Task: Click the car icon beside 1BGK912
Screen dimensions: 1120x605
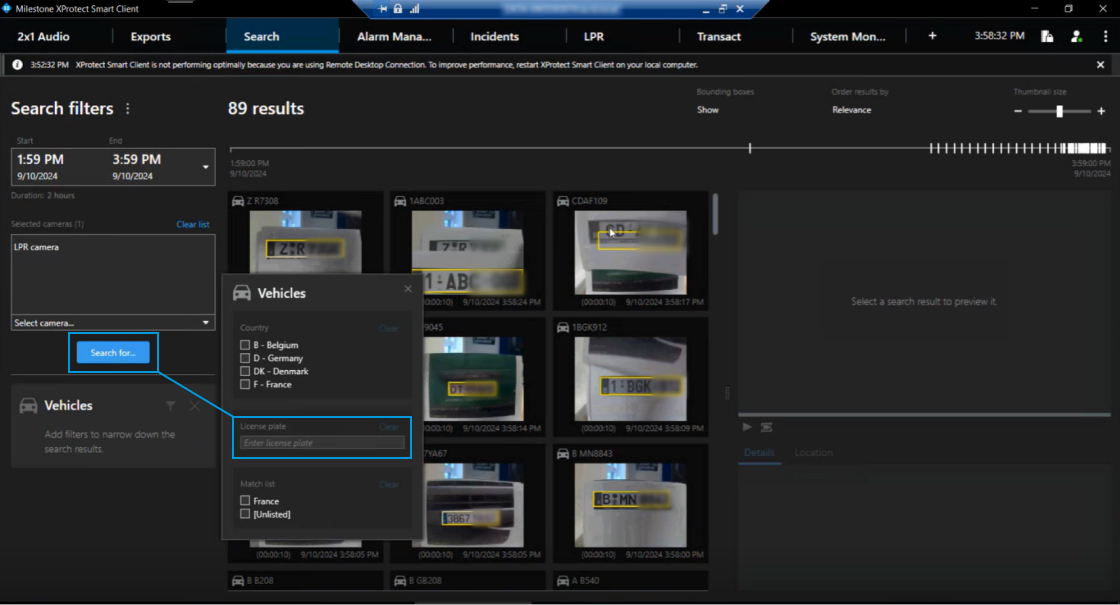Action: 563,328
